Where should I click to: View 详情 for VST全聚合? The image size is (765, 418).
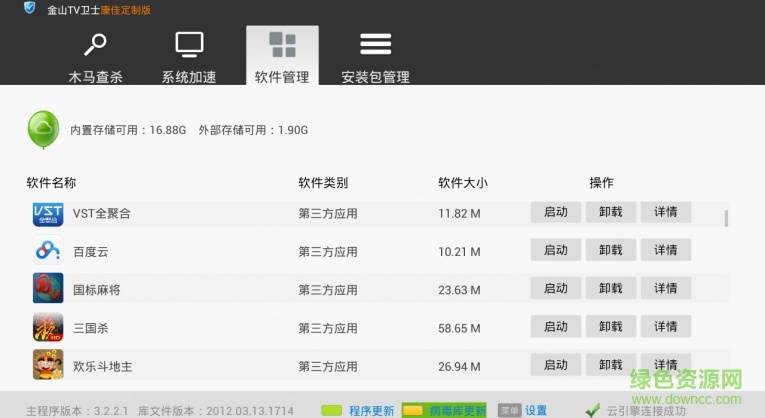[x=666, y=212]
